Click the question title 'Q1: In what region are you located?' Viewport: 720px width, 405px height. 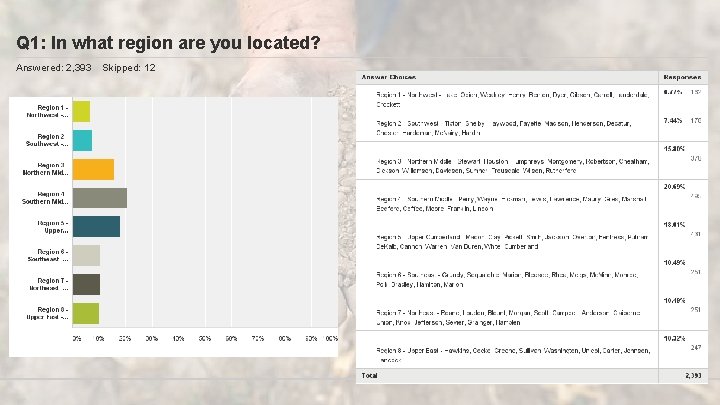pos(168,43)
